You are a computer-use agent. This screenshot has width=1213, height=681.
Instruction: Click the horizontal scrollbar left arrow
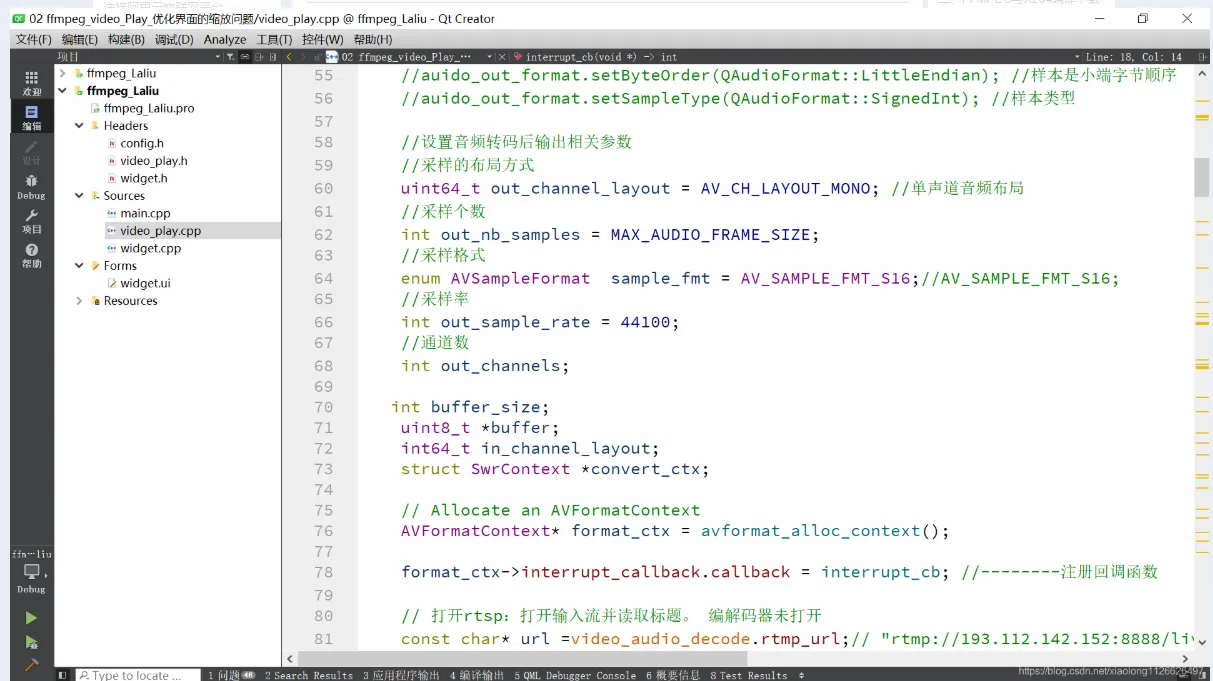pos(290,659)
